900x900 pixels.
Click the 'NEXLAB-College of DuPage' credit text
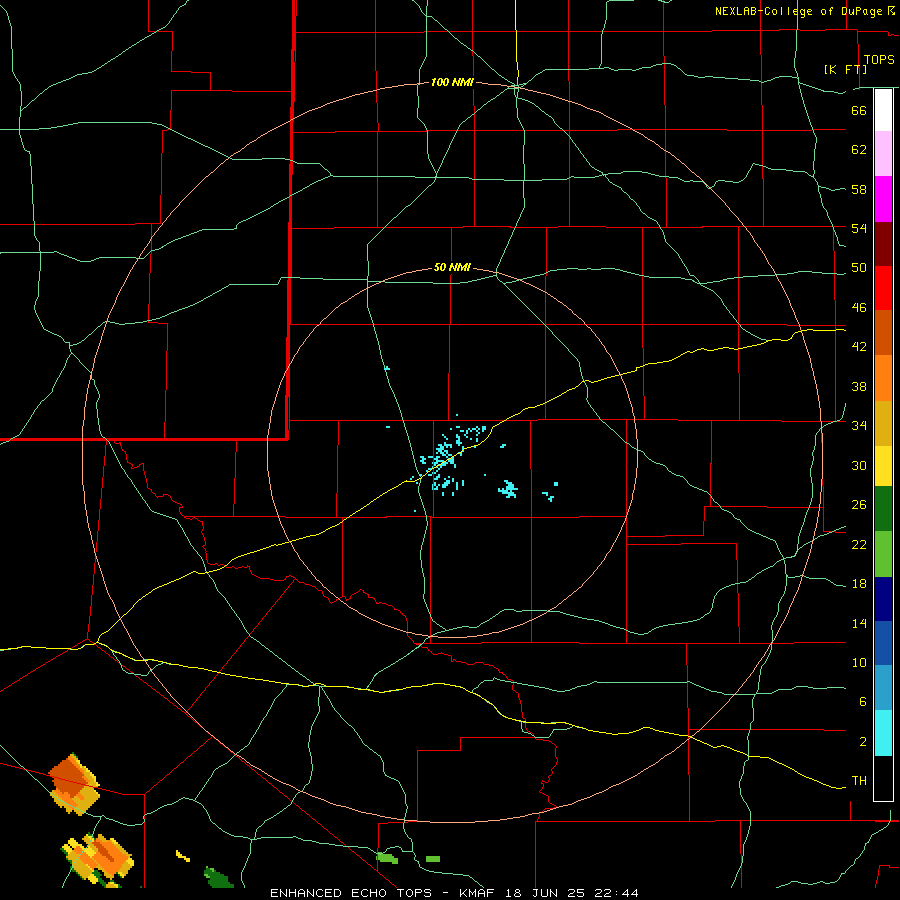coord(798,11)
